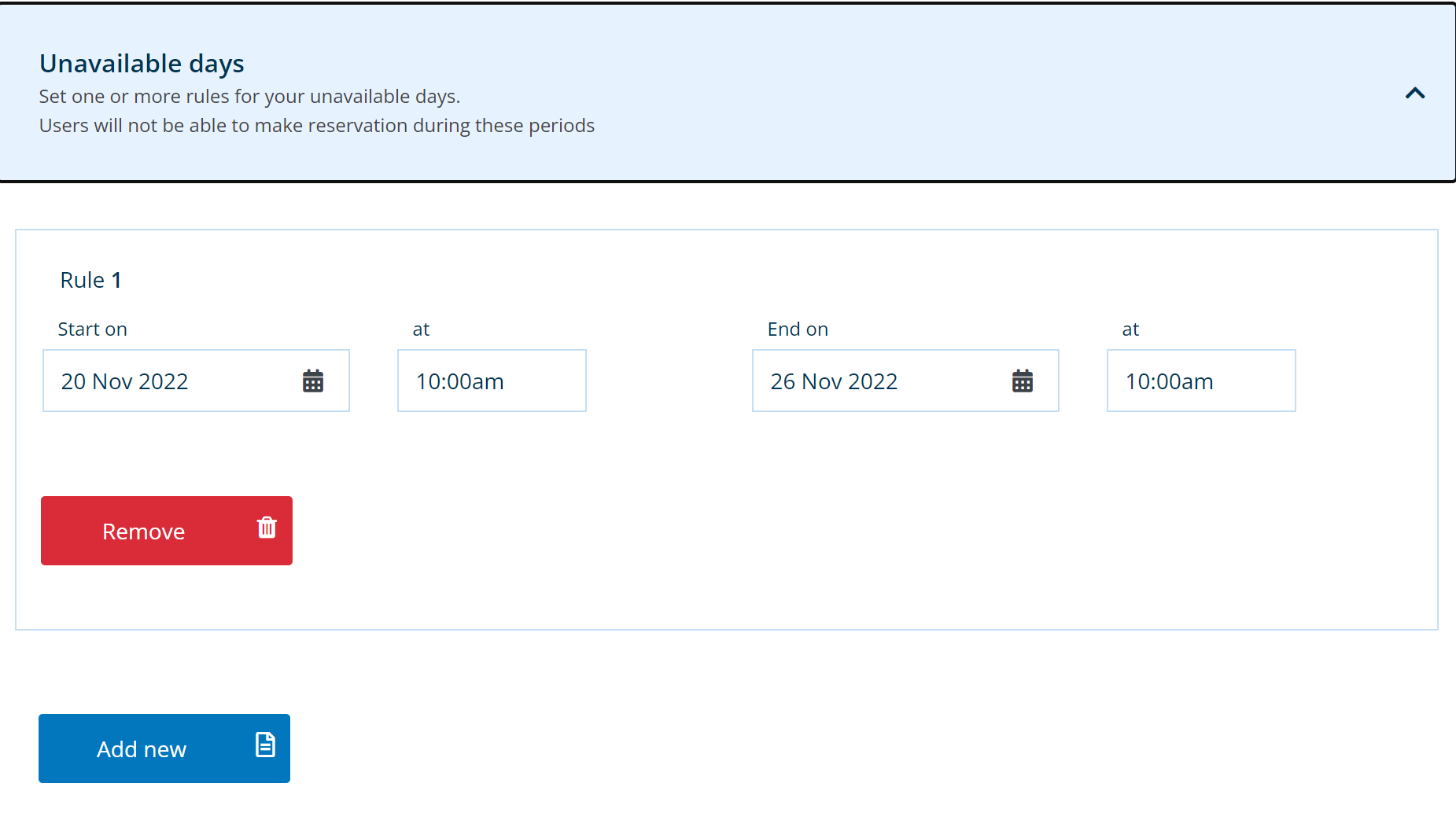Edit the End on date 26 Nov 2022
1456x824 pixels.
click(x=905, y=381)
